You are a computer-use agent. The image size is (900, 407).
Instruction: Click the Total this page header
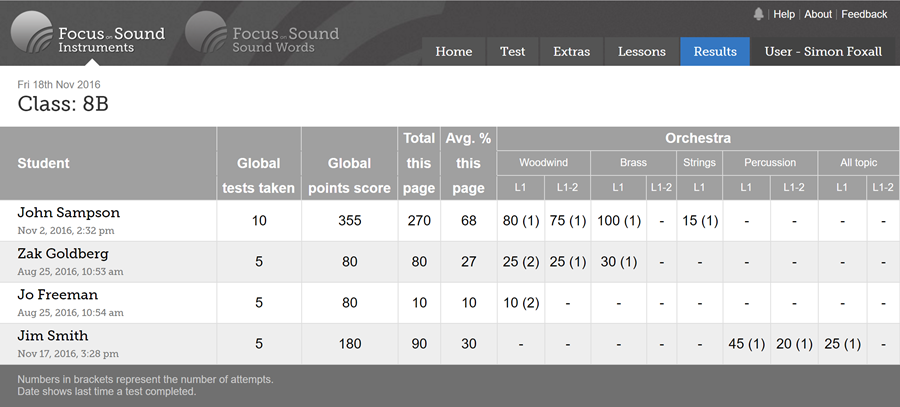pos(419,164)
